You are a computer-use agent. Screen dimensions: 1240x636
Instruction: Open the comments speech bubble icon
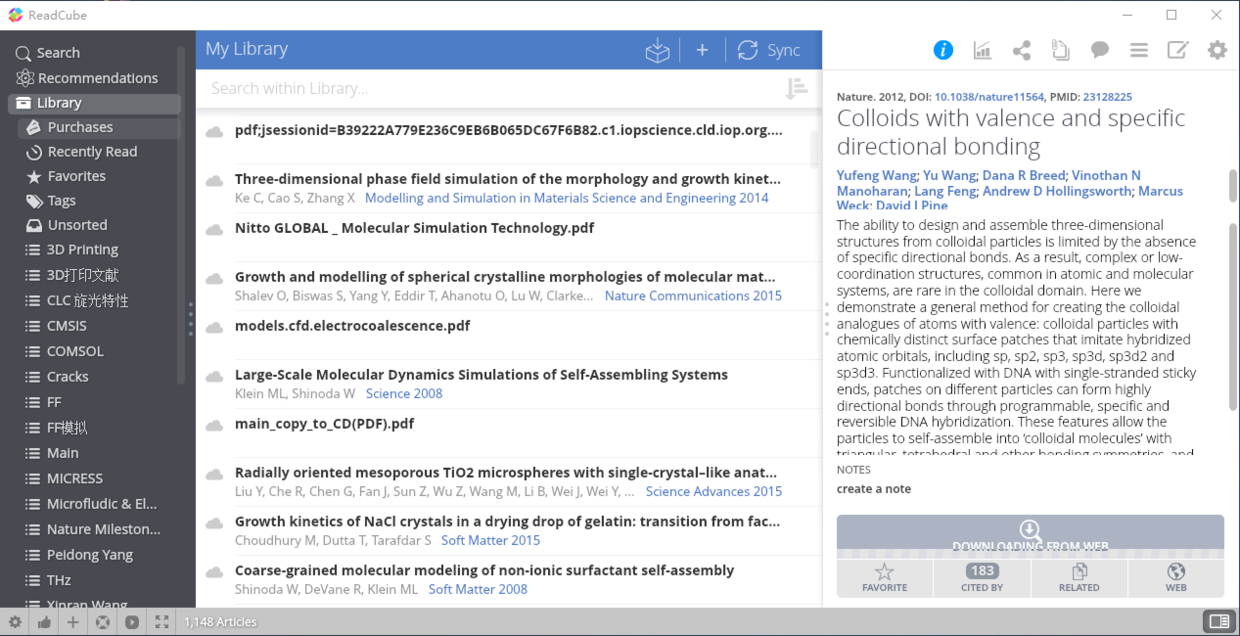[1099, 50]
